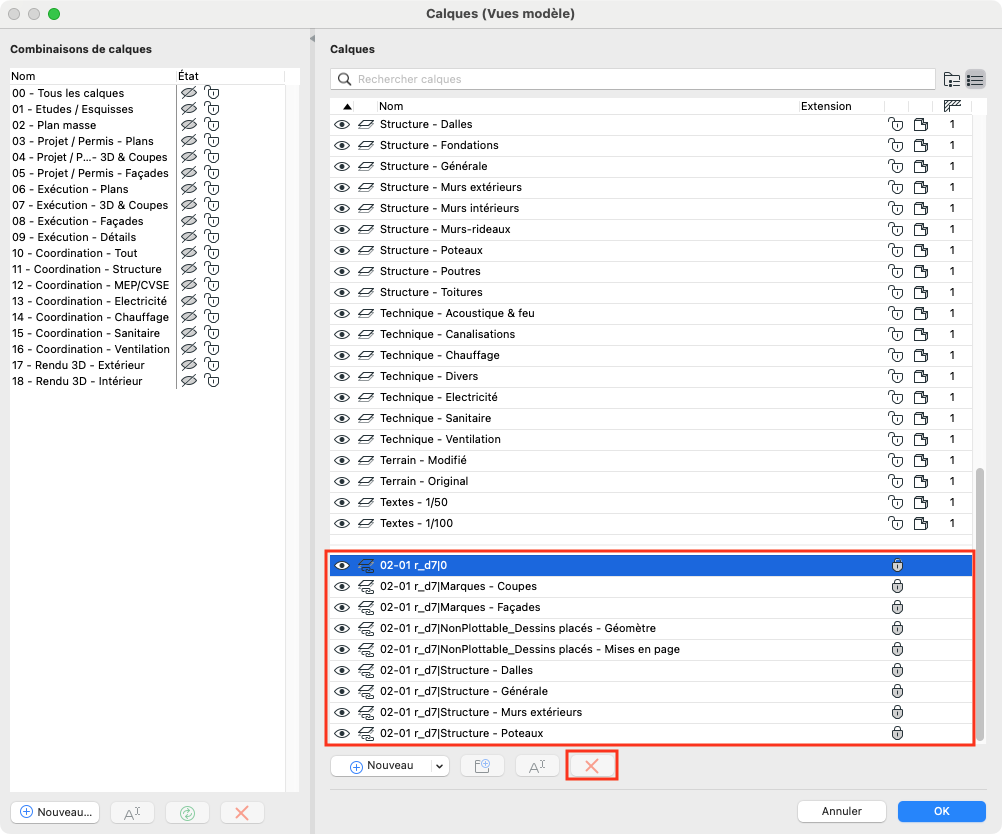Confirm with the OK button
This screenshot has height=834, width=1002.
(x=941, y=811)
